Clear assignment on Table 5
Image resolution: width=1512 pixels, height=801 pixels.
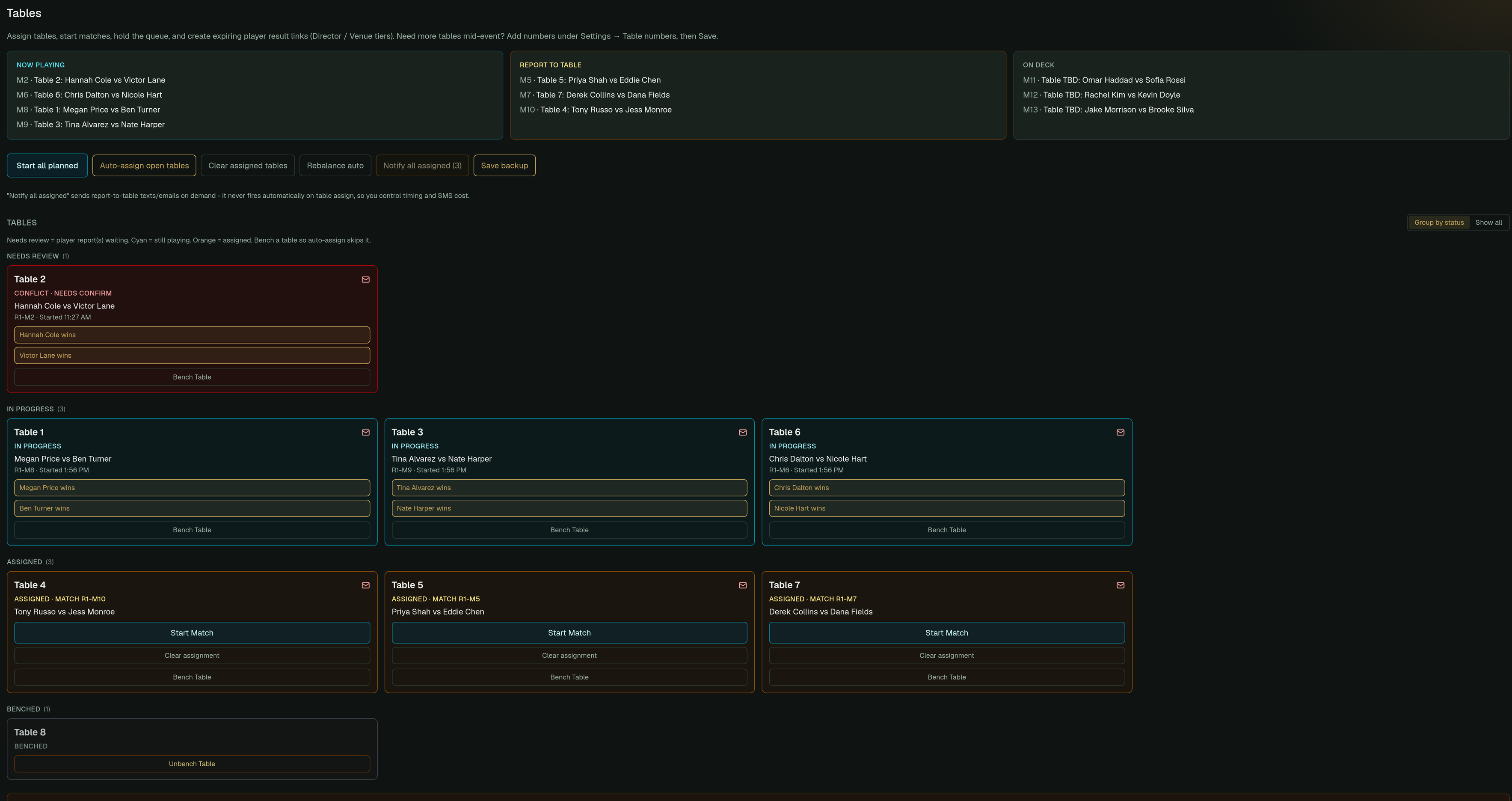tap(569, 656)
